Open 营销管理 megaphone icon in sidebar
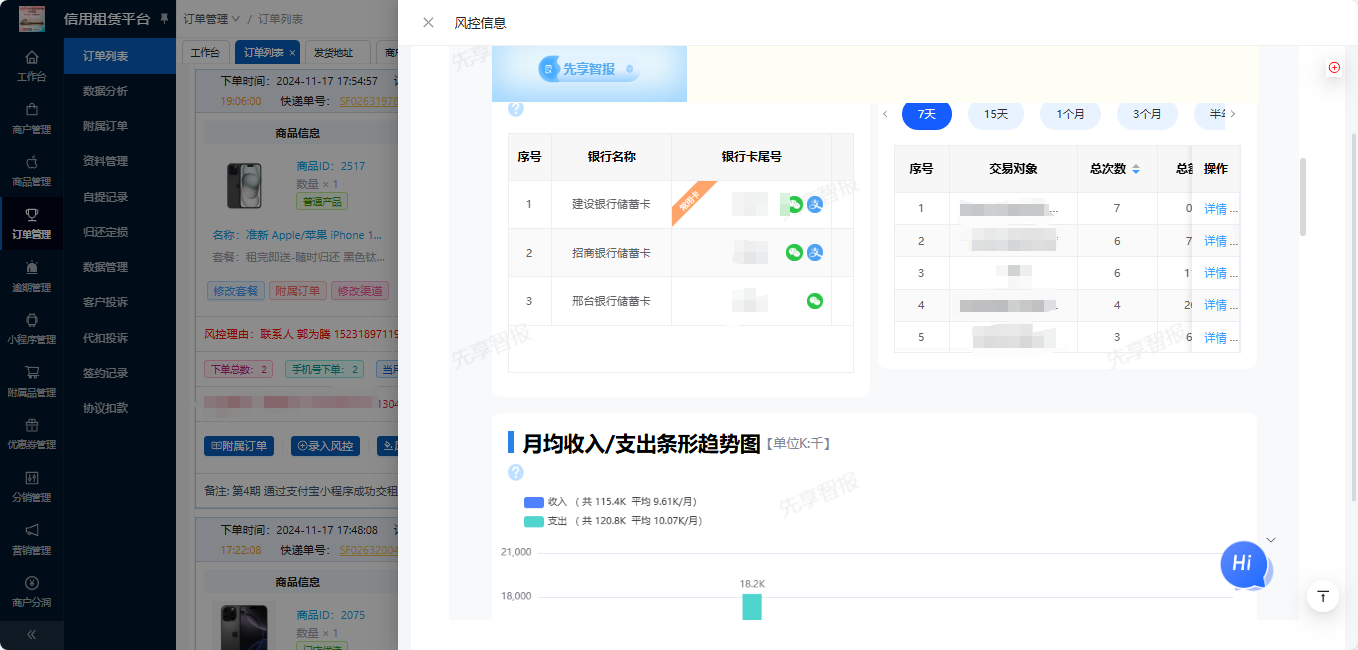Viewport: 1358px width, 650px height. click(x=31, y=530)
